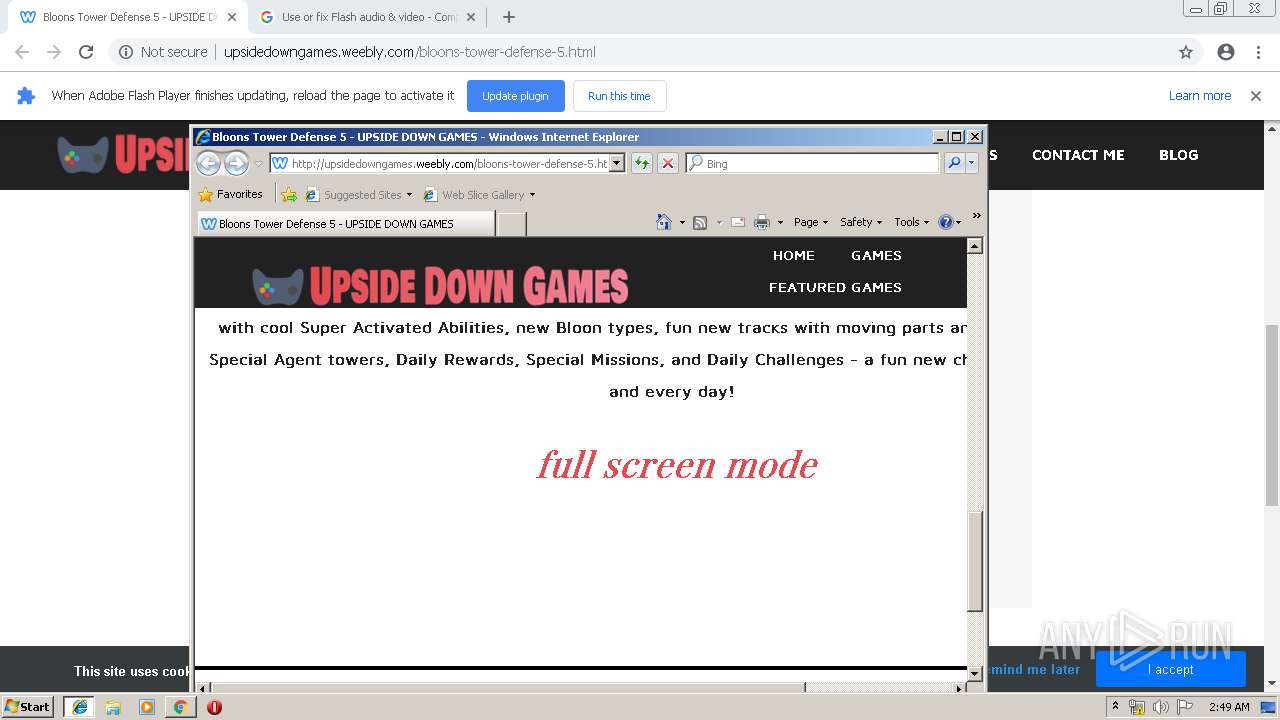Open the Start menu
Viewport: 1280px width, 720px height.
[28, 707]
